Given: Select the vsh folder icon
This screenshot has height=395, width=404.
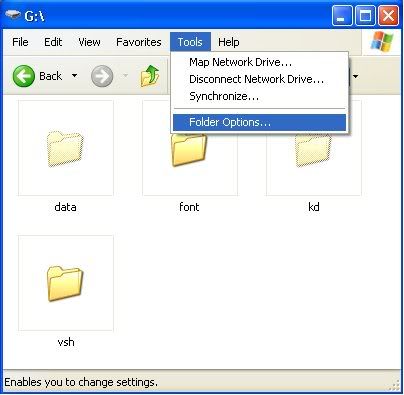Looking at the screenshot, I should click(x=65, y=284).
